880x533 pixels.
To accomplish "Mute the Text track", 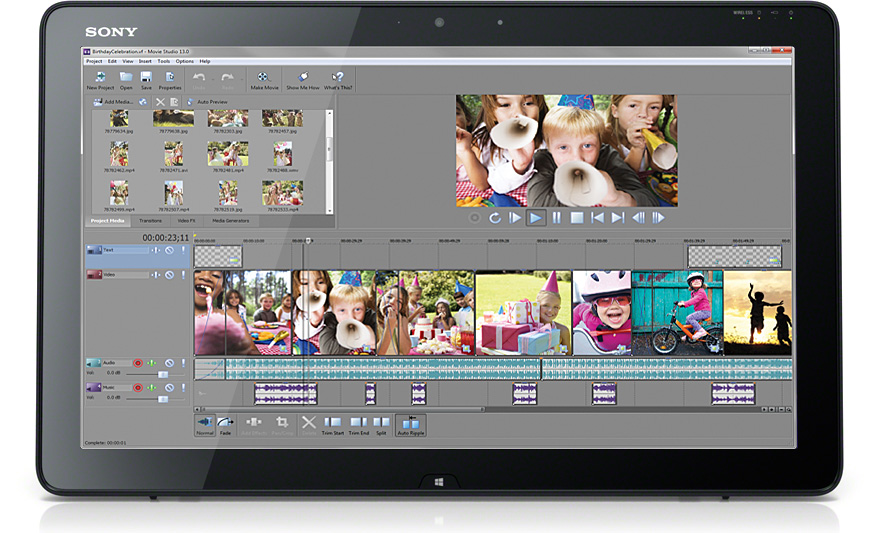I will click(x=169, y=250).
